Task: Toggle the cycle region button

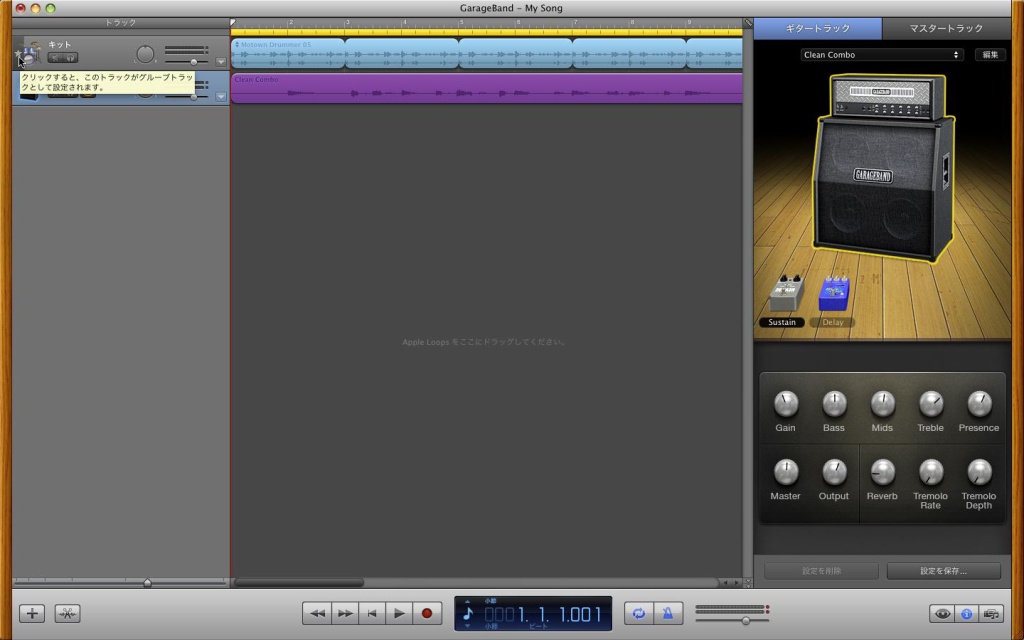Action: click(639, 613)
